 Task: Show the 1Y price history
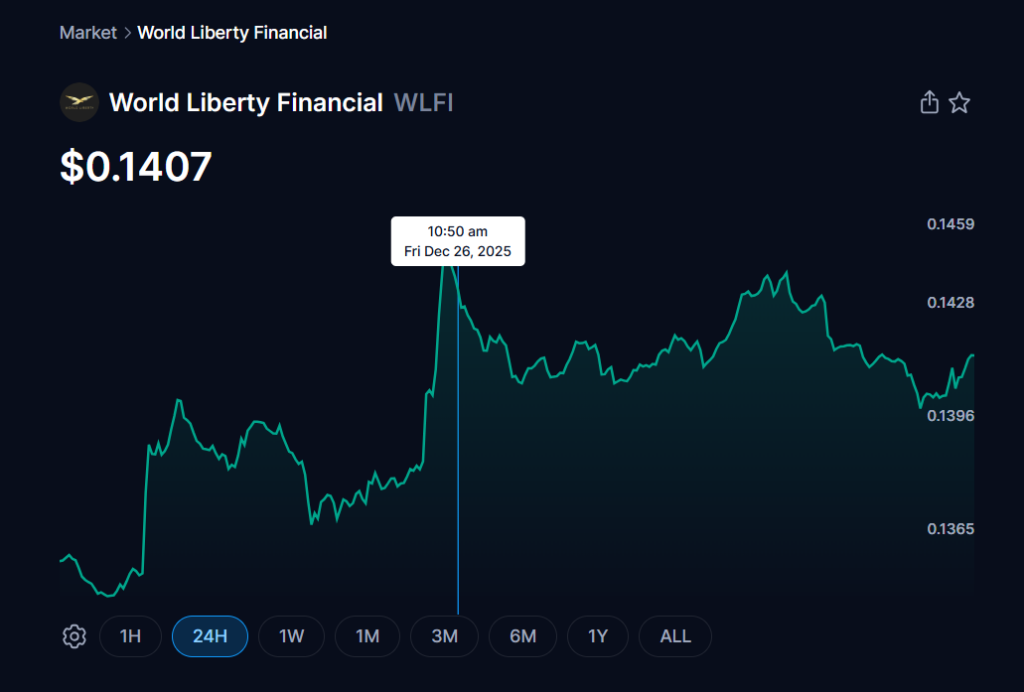[598, 636]
